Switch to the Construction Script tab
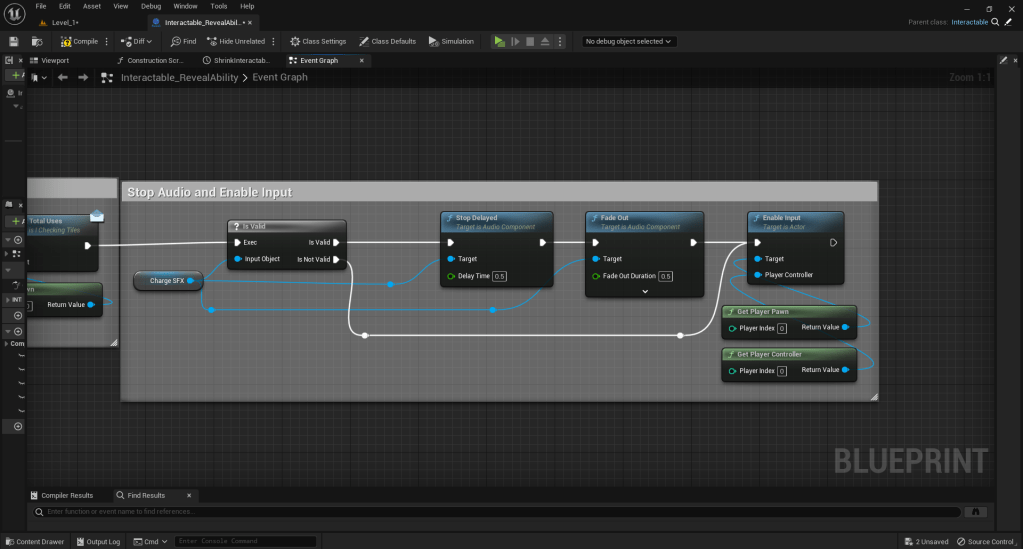The image size is (1023, 549). click(150, 60)
